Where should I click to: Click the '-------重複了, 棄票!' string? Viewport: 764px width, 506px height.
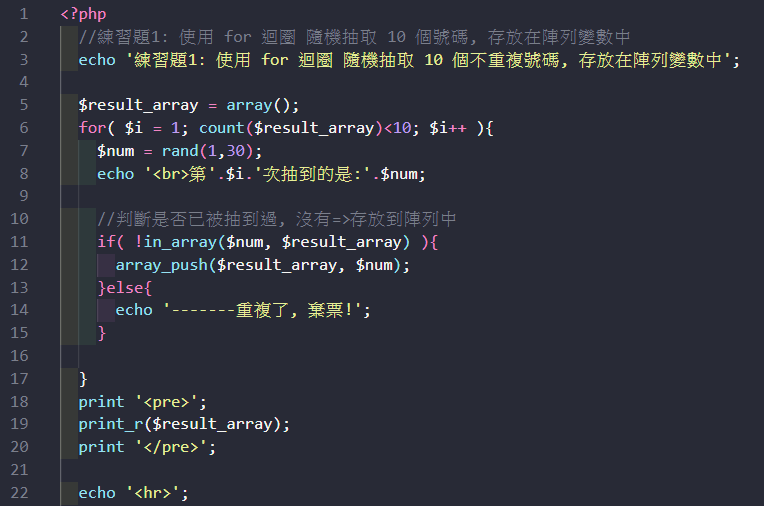(267, 310)
